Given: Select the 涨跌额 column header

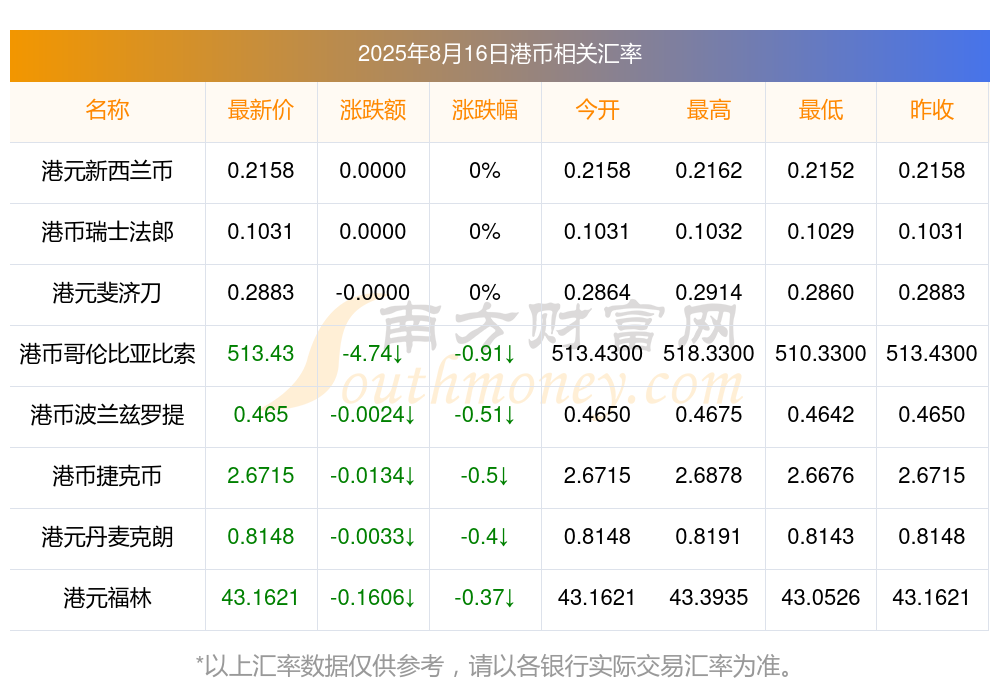Looking at the screenshot, I should click(x=372, y=110).
